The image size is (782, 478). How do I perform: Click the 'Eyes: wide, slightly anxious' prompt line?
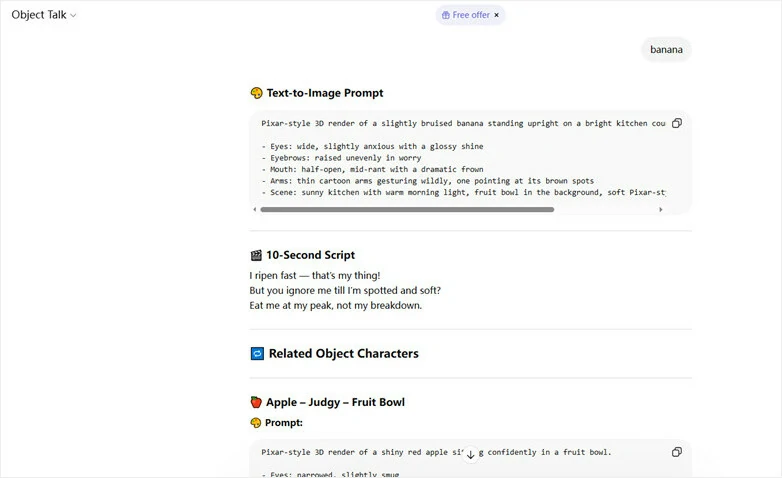pos(372,146)
